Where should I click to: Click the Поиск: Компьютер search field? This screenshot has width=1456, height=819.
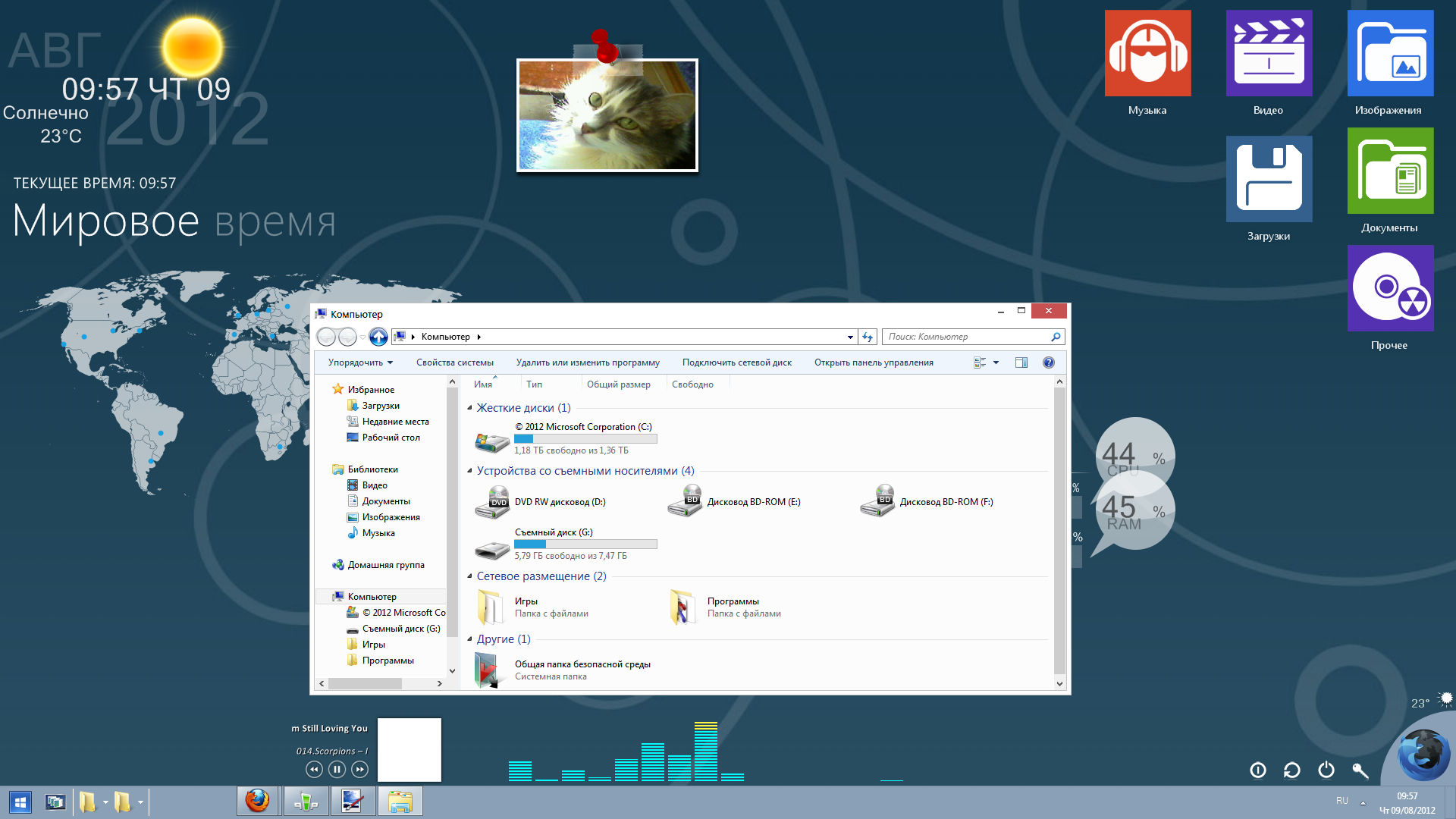coord(974,337)
